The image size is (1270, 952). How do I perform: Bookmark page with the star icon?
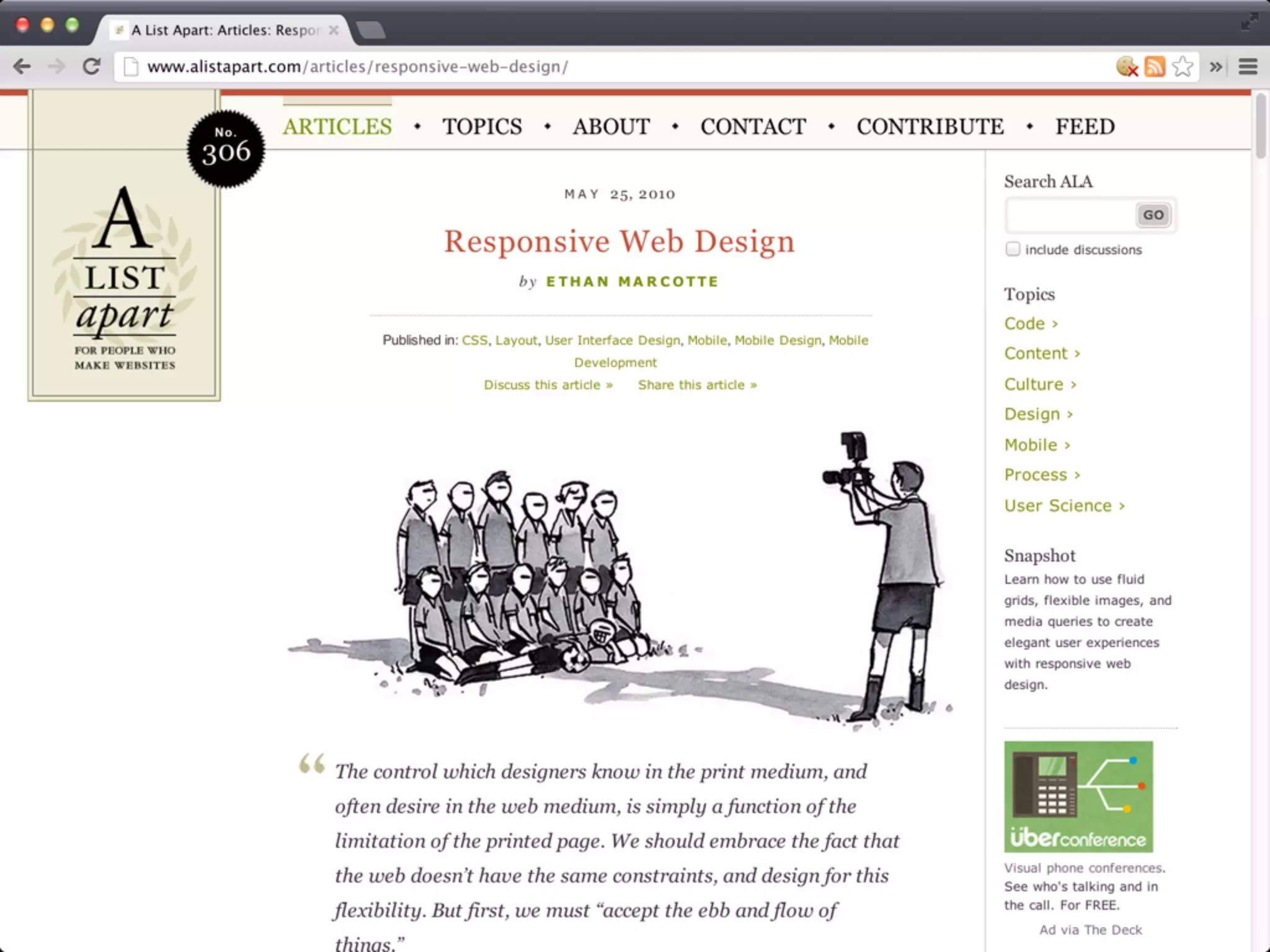(x=1183, y=66)
